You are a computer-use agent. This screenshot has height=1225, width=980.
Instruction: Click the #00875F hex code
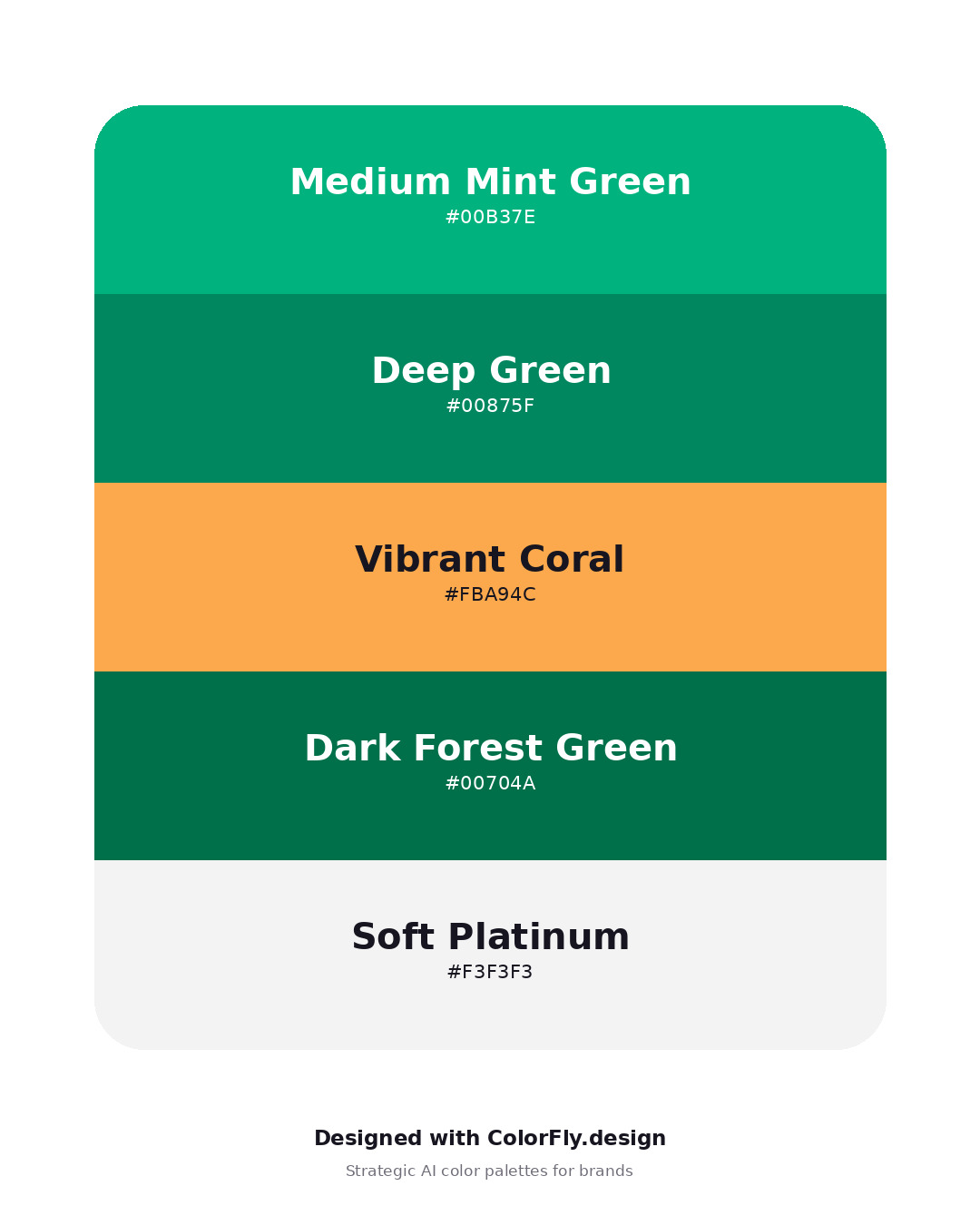click(x=490, y=406)
